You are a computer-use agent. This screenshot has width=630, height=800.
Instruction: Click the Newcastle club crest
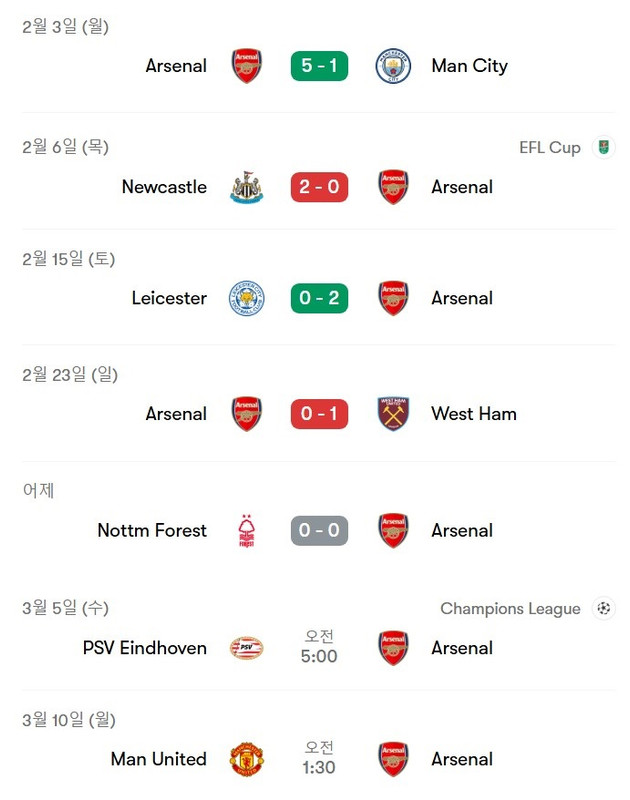[246, 187]
